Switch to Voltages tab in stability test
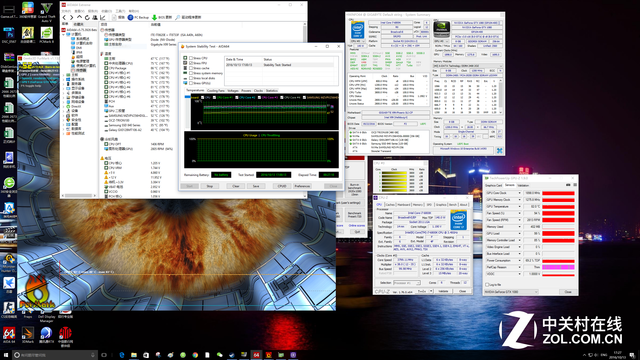Screen dimensions: 640x360 click(x=233, y=91)
